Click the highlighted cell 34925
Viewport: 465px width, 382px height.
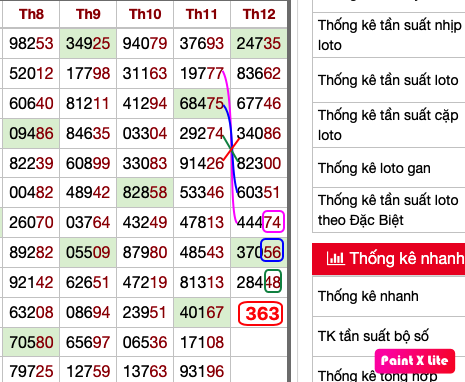point(88,44)
